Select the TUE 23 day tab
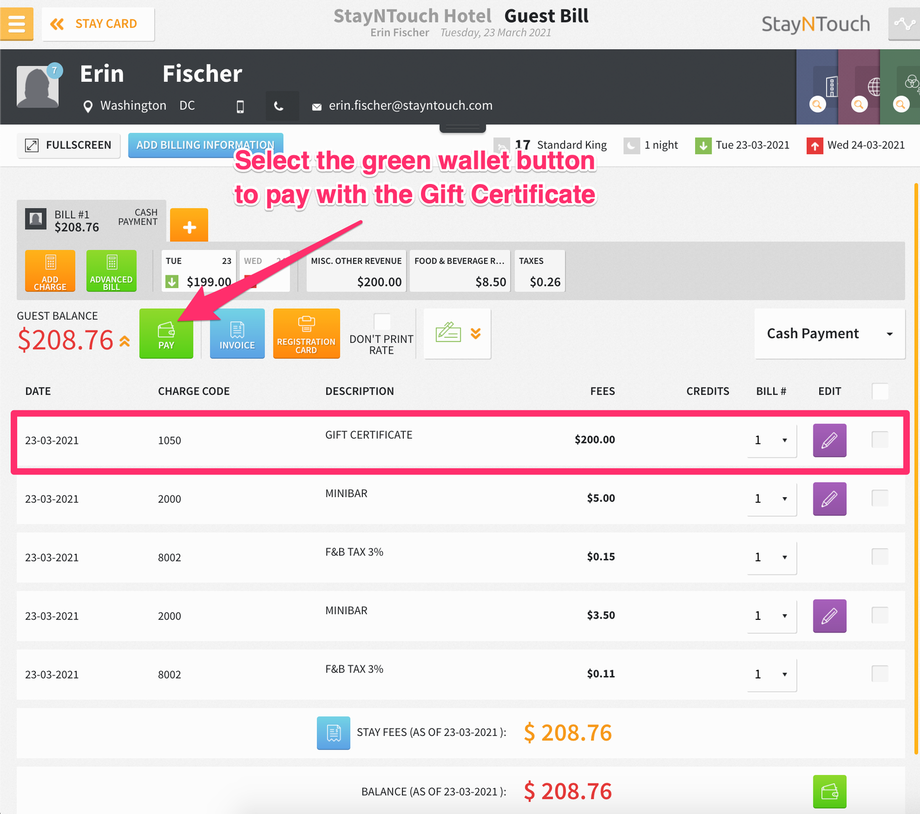This screenshot has height=814, width=920. 198,271
